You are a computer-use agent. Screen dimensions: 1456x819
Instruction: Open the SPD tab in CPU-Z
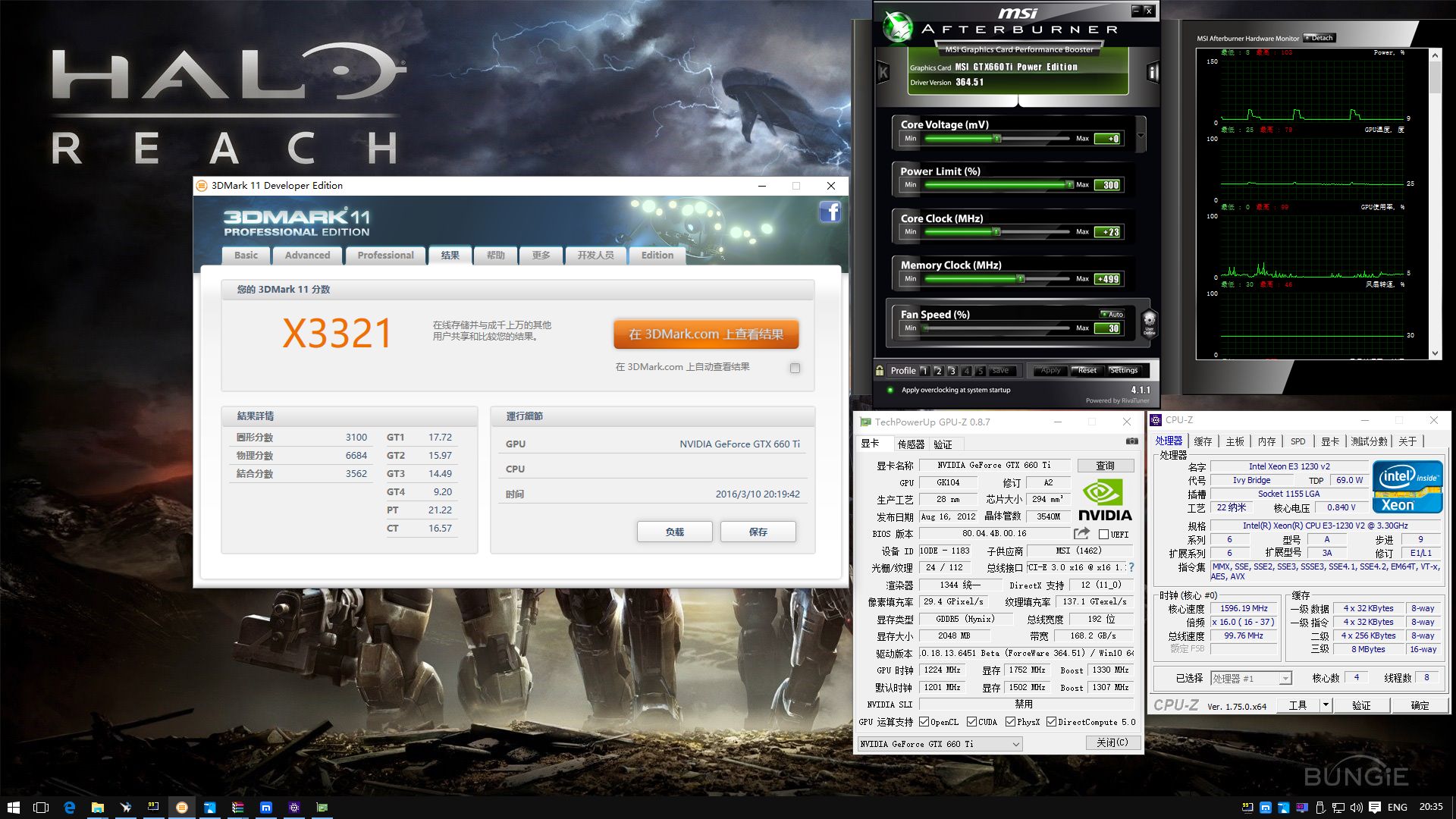[1298, 441]
